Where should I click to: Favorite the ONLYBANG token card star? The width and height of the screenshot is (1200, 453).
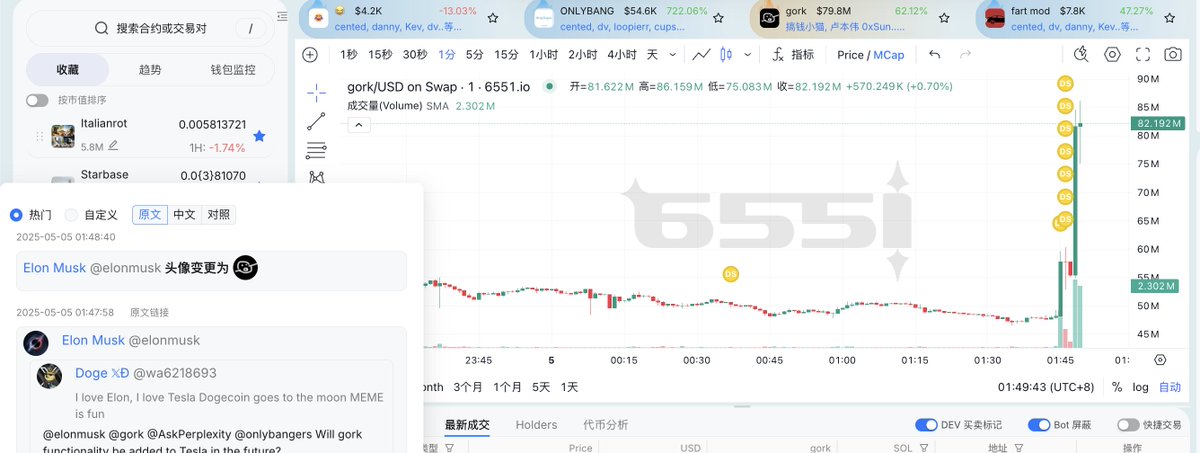[x=718, y=18]
